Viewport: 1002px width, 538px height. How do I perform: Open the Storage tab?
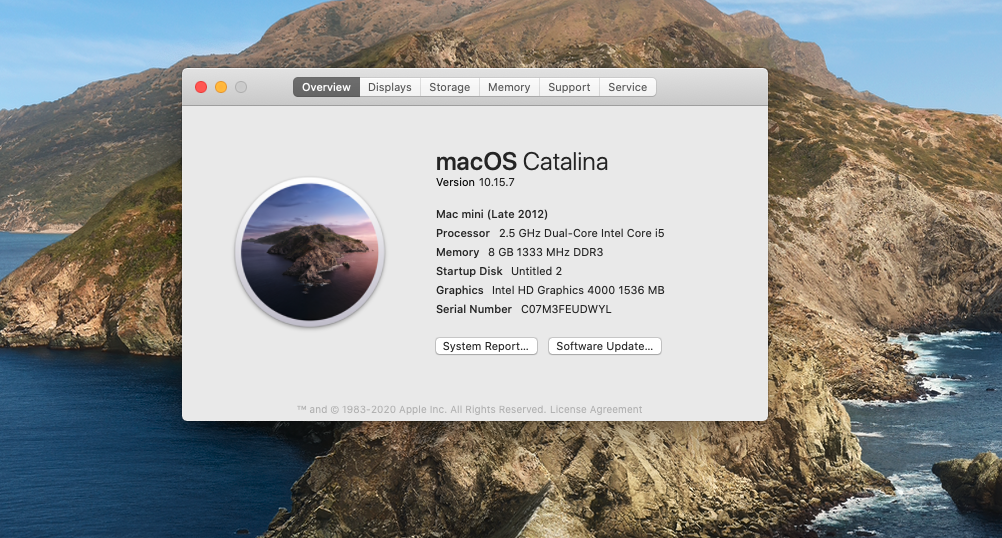pyautogui.click(x=449, y=87)
